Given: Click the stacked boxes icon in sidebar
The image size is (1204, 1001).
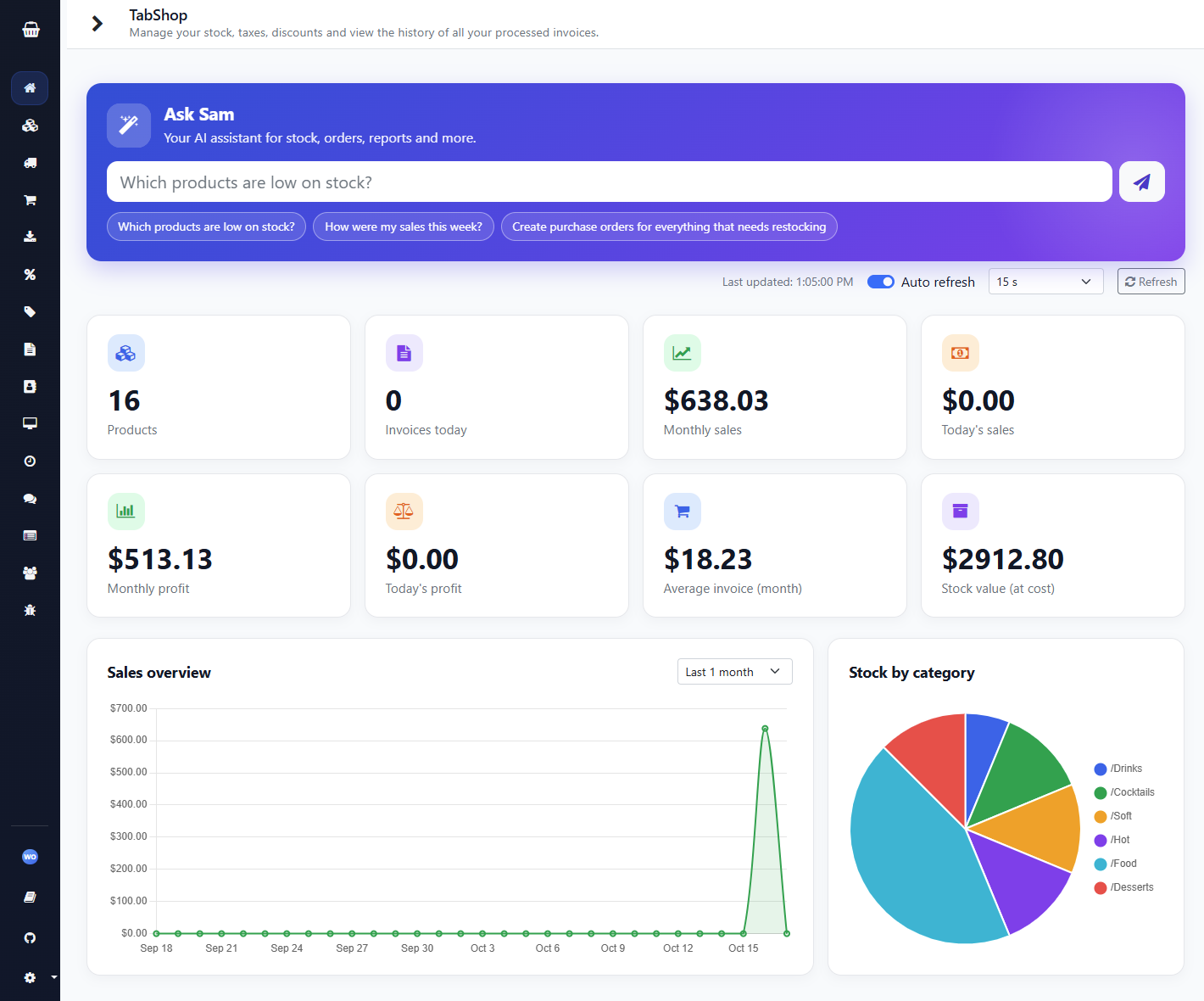Looking at the screenshot, I should tap(30, 126).
